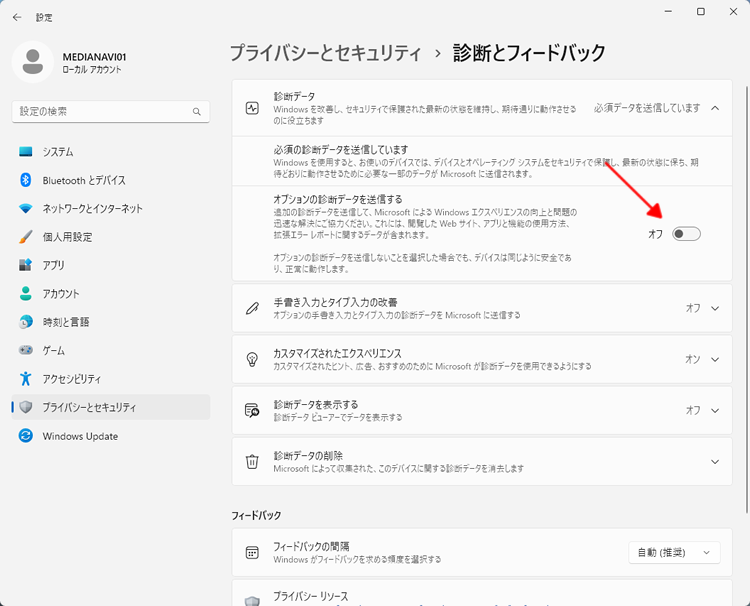The image size is (750, 606).
Task: Click the アプリ icon in the sidebar
Action: tap(25, 265)
